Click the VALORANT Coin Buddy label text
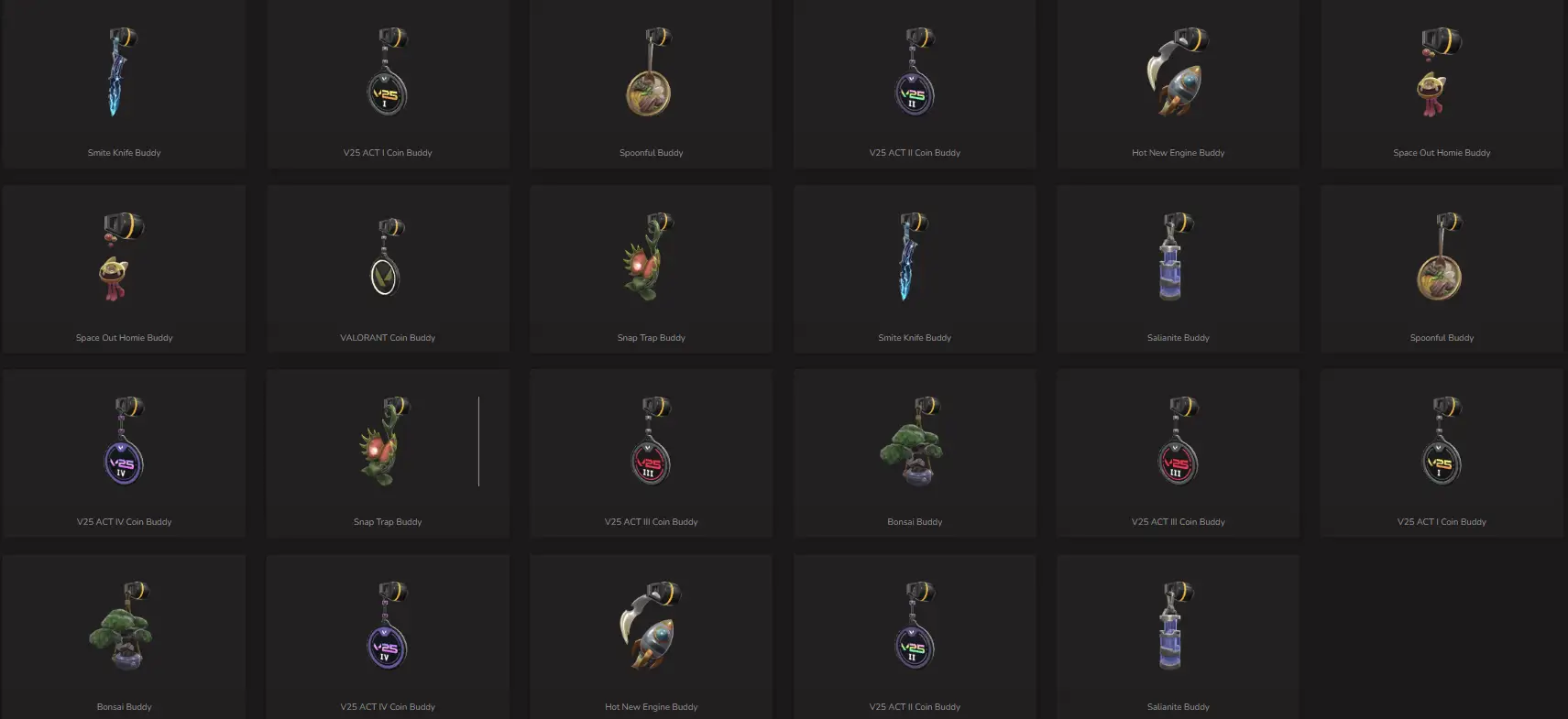Screen dimensions: 1568x719 tap(388, 338)
